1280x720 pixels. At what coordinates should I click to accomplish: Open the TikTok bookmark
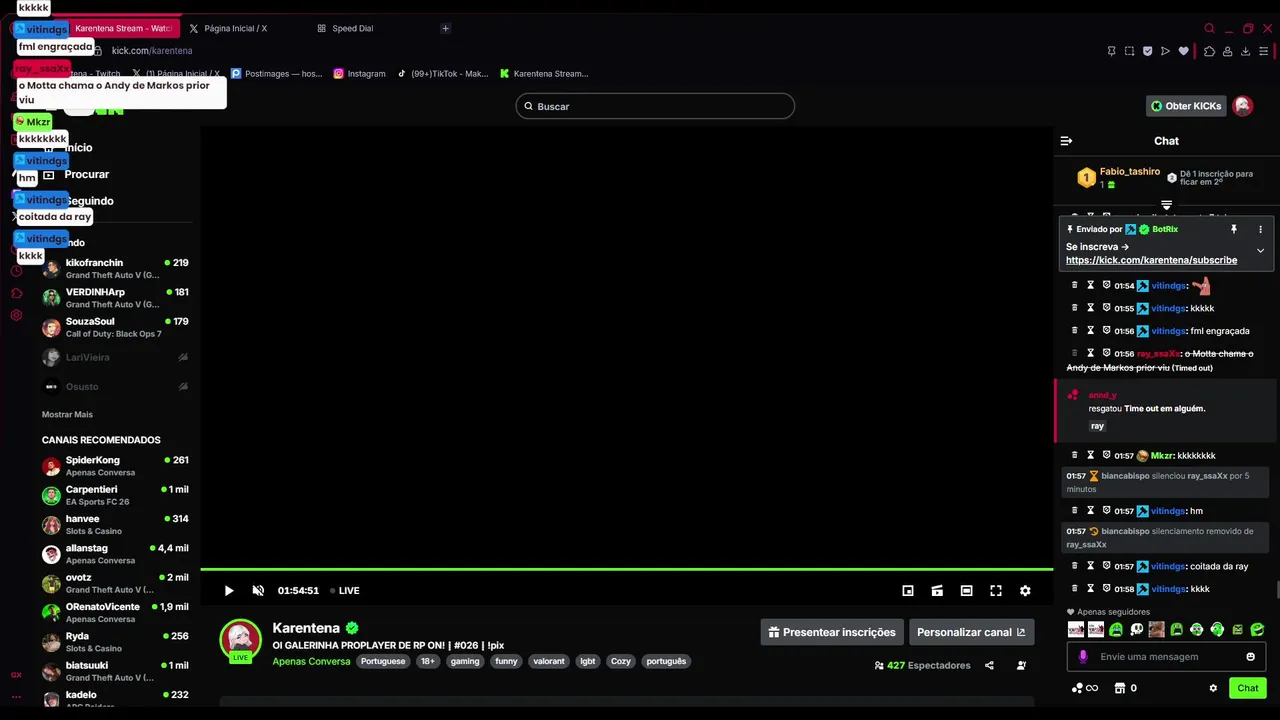click(x=442, y=73)
